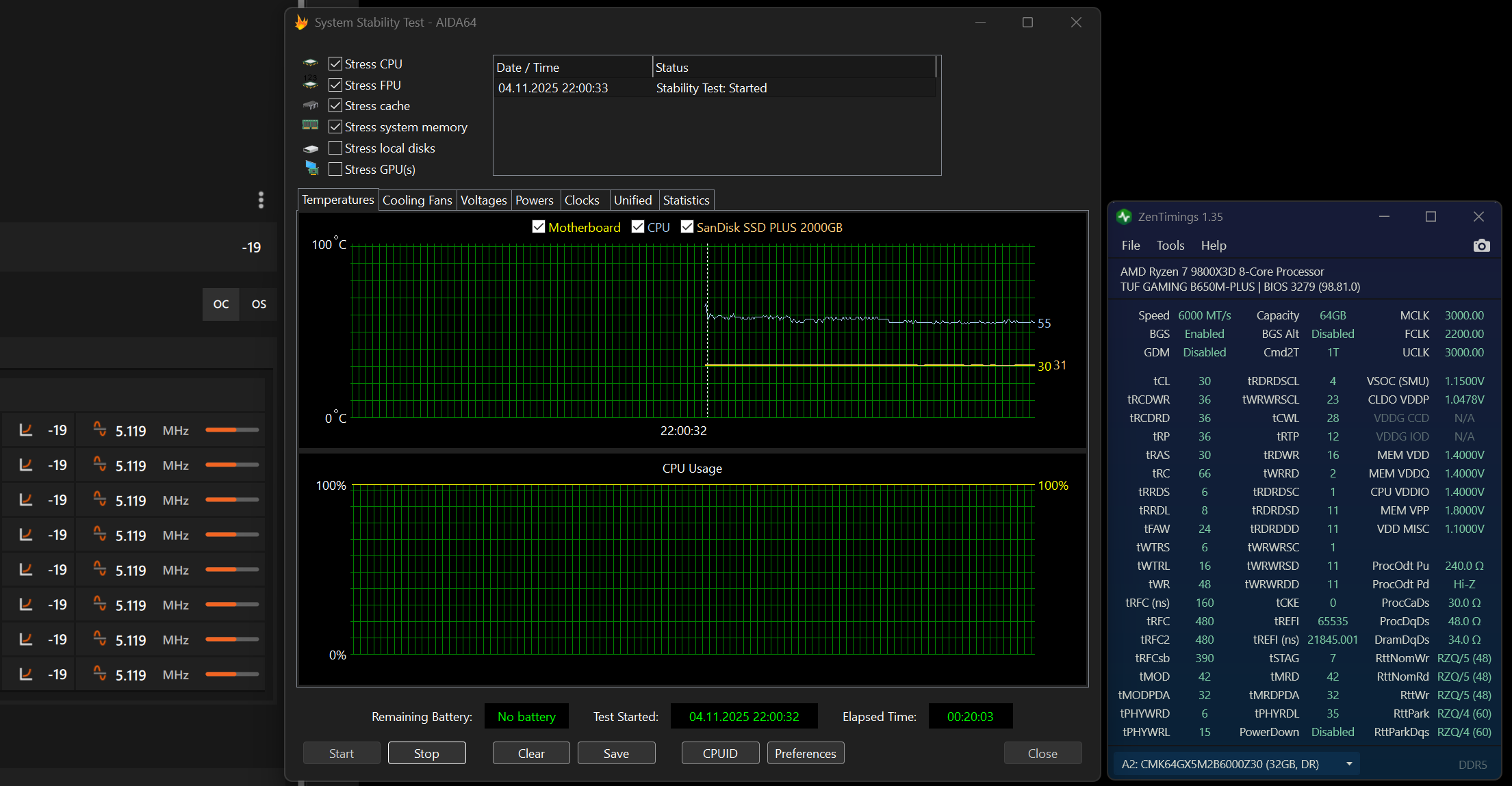Screen dimensions: 1512x786
Task: Click the DDR5 label in ZenTimings
Action: 1472,765
